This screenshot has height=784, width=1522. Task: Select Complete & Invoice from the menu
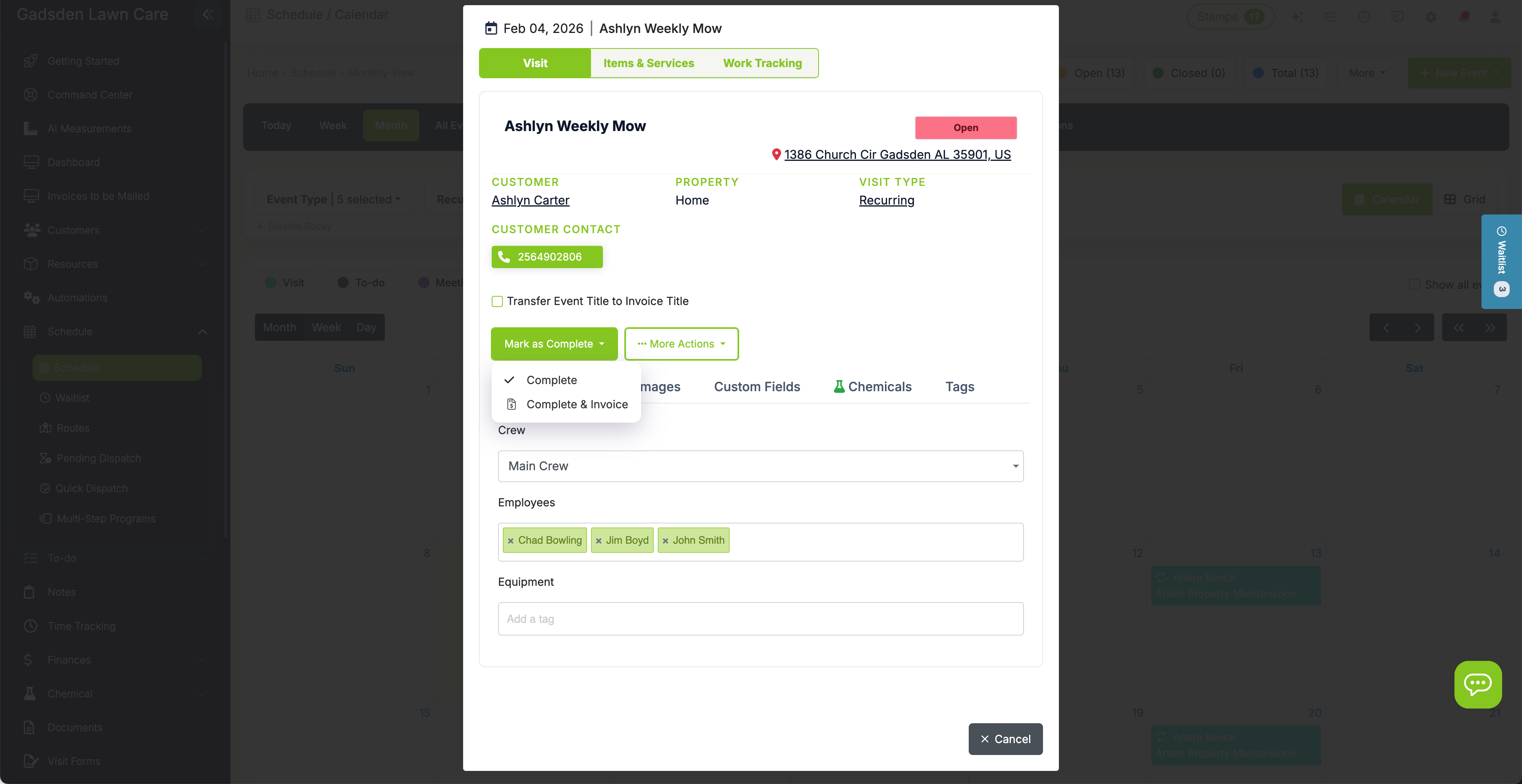pyautogui.click(x=577, y=404)
